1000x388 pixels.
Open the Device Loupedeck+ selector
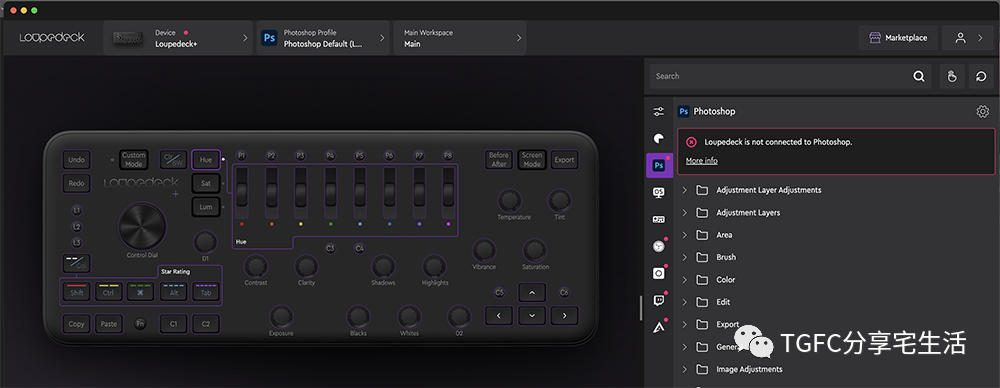point(179,38)
